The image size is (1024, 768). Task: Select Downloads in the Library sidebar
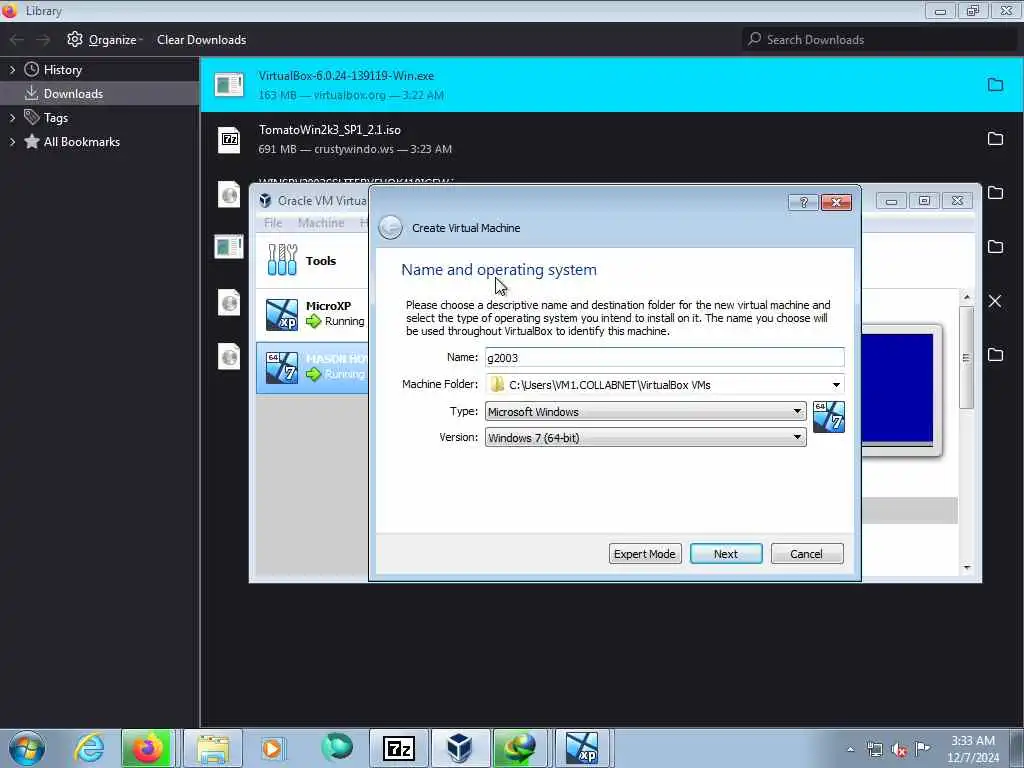coord(99,93)
